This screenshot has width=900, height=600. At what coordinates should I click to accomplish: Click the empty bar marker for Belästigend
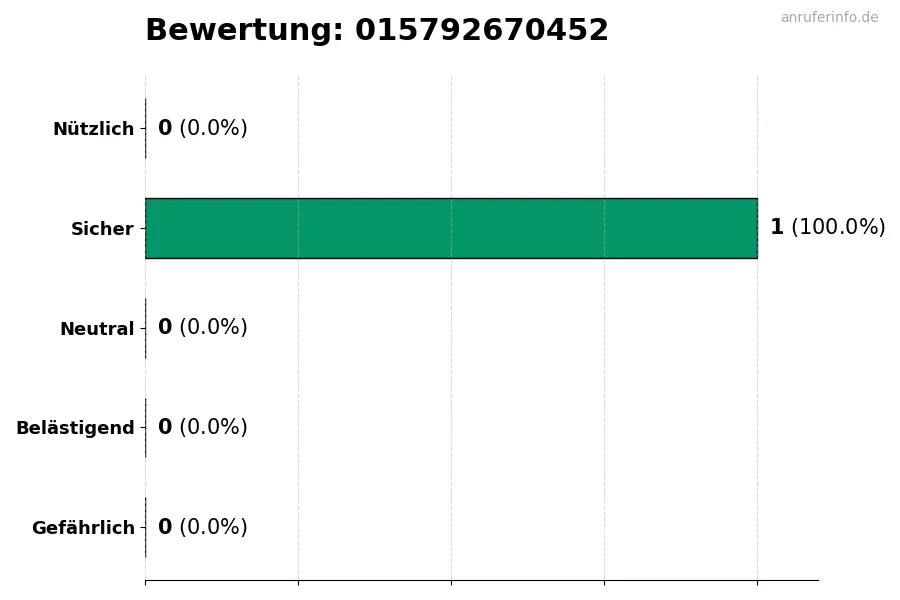pyautogui.click(x=146, y=428)
